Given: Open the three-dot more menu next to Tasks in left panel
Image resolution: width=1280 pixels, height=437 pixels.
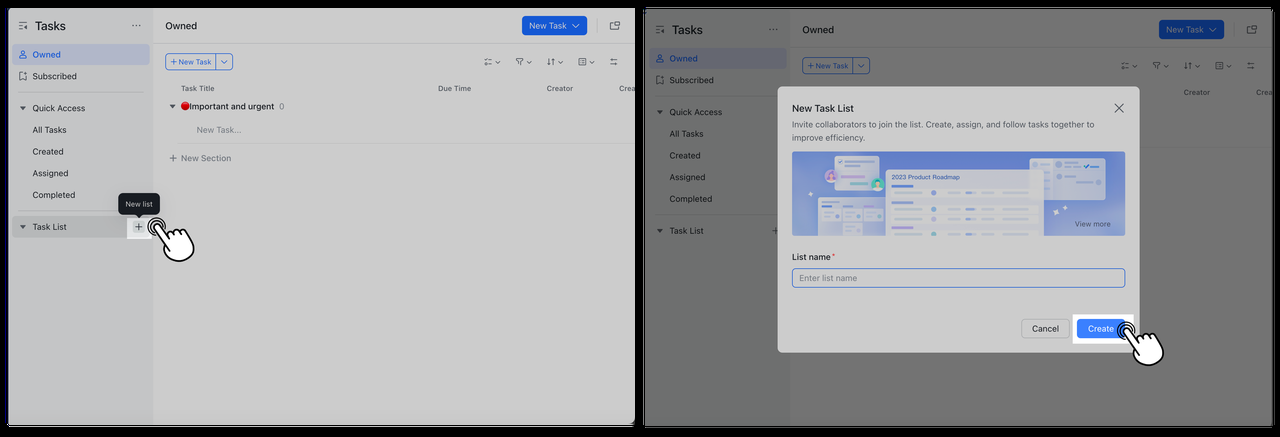Looking at the screenshot, I should click(136, 26).
